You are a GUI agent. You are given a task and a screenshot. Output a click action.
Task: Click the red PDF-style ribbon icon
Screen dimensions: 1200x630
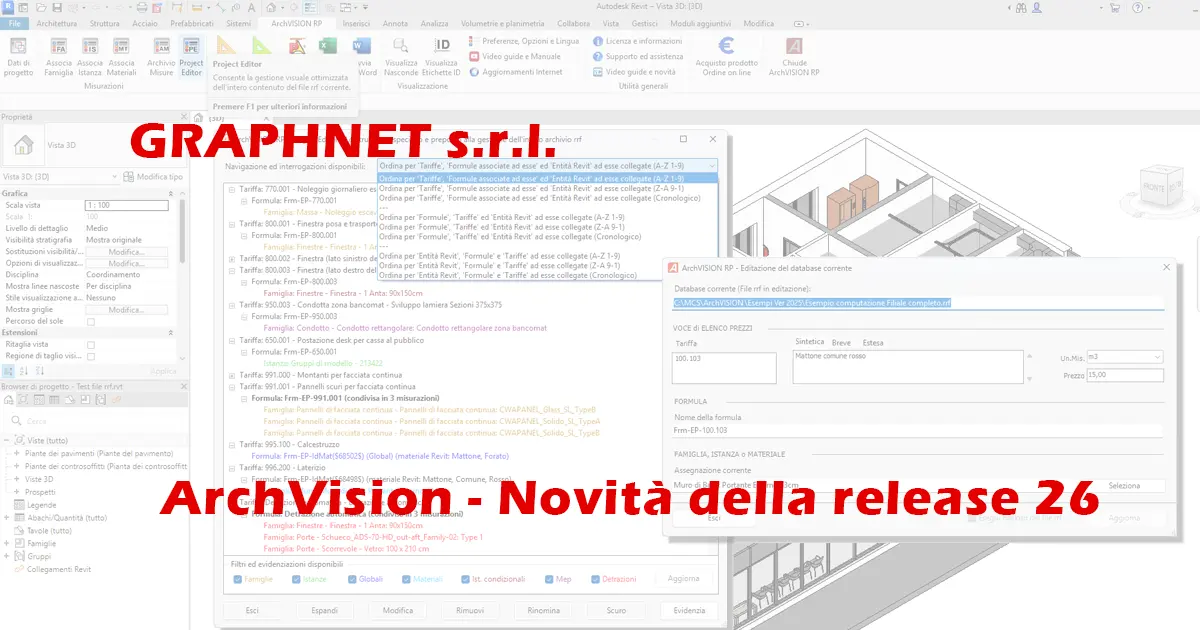pos(297,46)
